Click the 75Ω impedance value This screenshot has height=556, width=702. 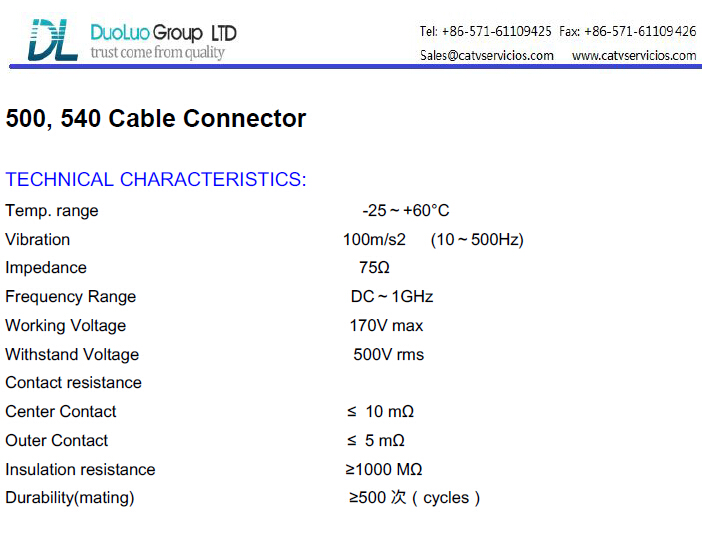click(374, 268)
